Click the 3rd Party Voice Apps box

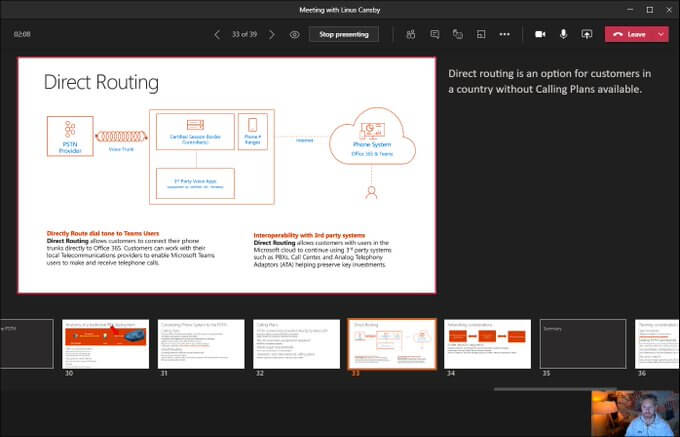click(195, 183)
